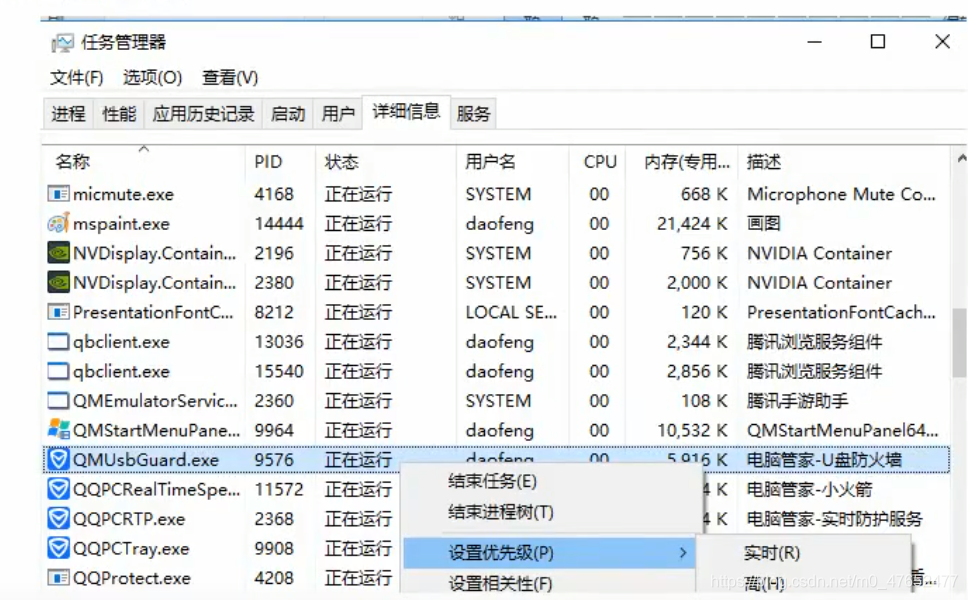This screenshot has width=968, height=600.
Task: Switch to the 用户 tab
Action: click(x=338, y=114)
